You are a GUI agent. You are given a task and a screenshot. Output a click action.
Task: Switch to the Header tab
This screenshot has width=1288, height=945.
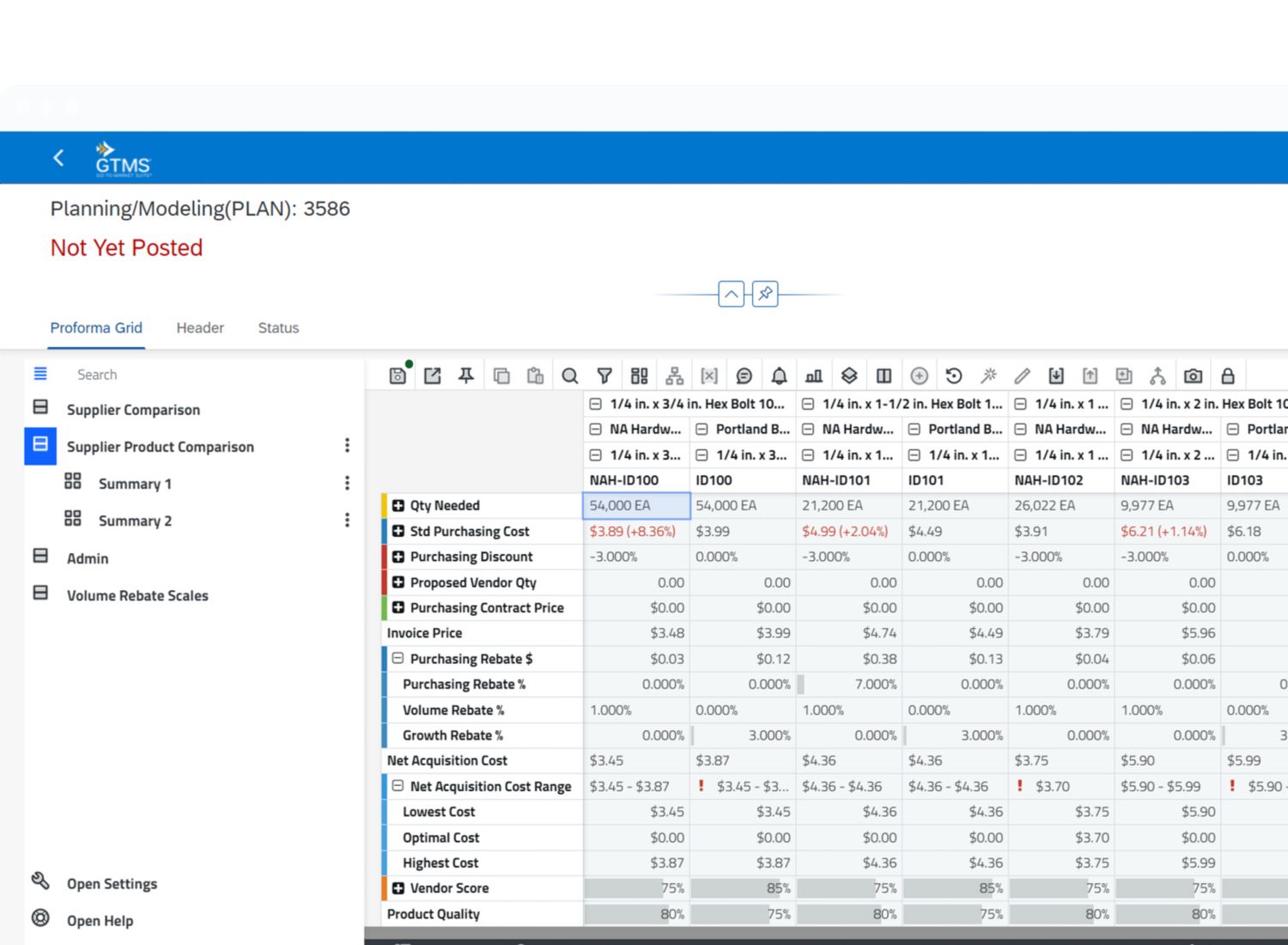(200, 328)
